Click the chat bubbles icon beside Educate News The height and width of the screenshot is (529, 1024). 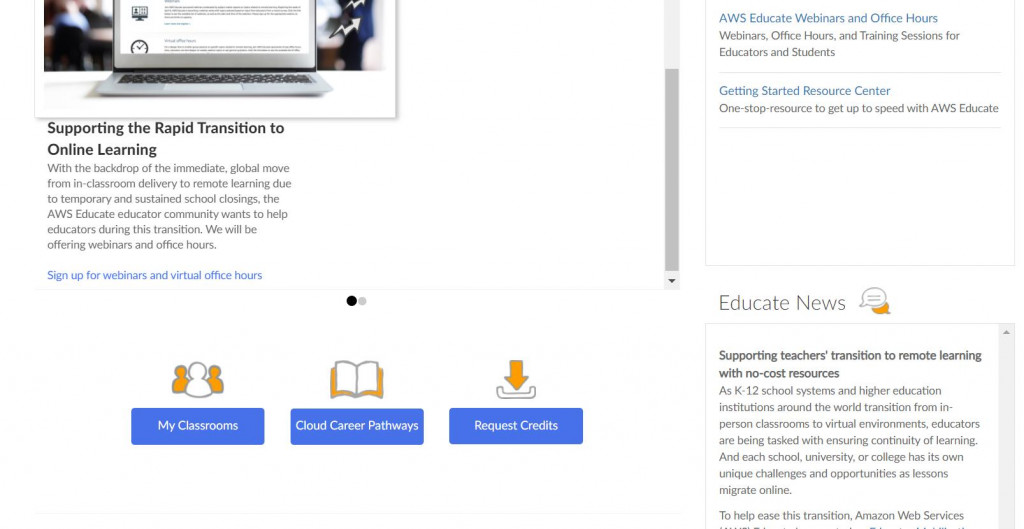(874, 301)
